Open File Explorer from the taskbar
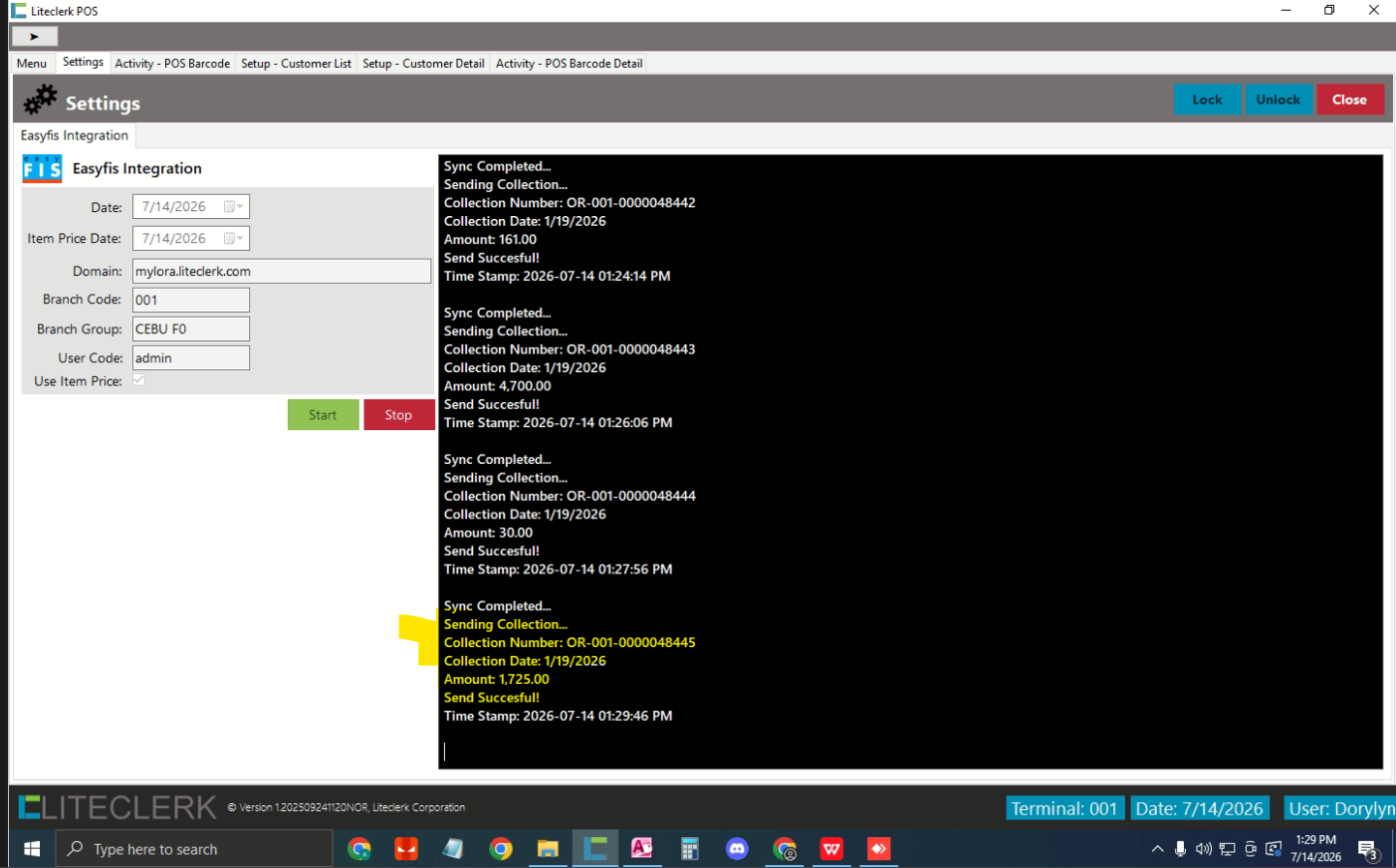1396x868 pixels. pos(548,849)
